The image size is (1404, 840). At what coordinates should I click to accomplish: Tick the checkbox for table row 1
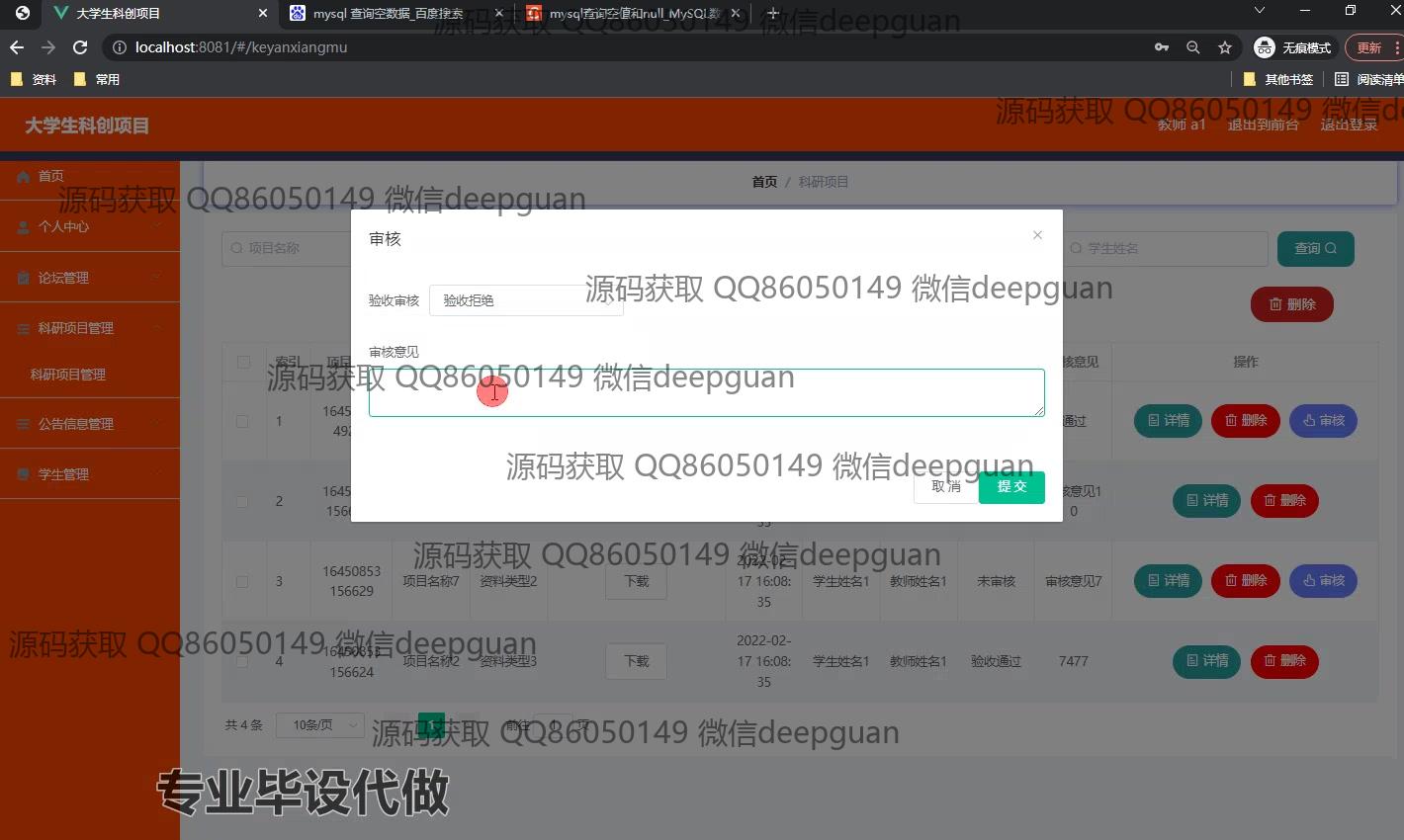point(242,421)
